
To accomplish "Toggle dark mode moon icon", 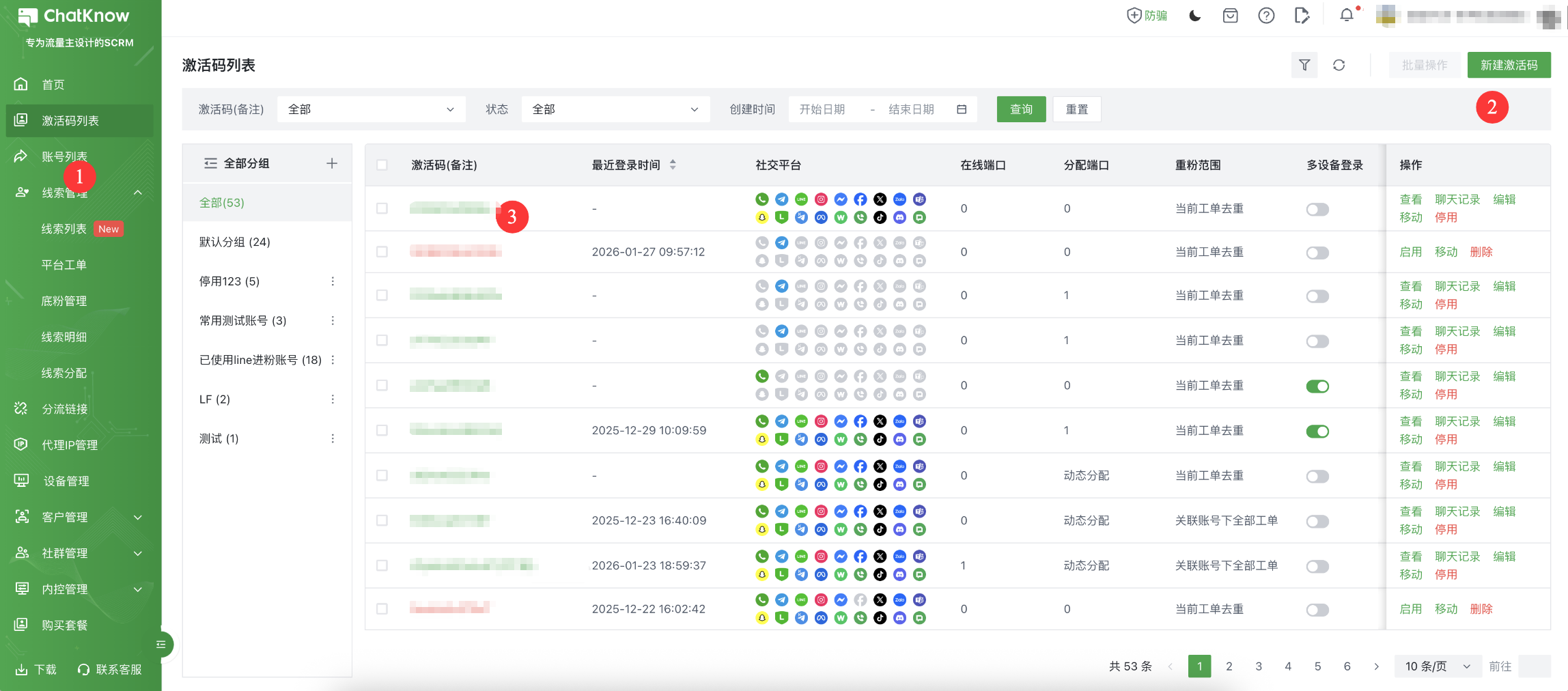I will [x=1194, y=16].
